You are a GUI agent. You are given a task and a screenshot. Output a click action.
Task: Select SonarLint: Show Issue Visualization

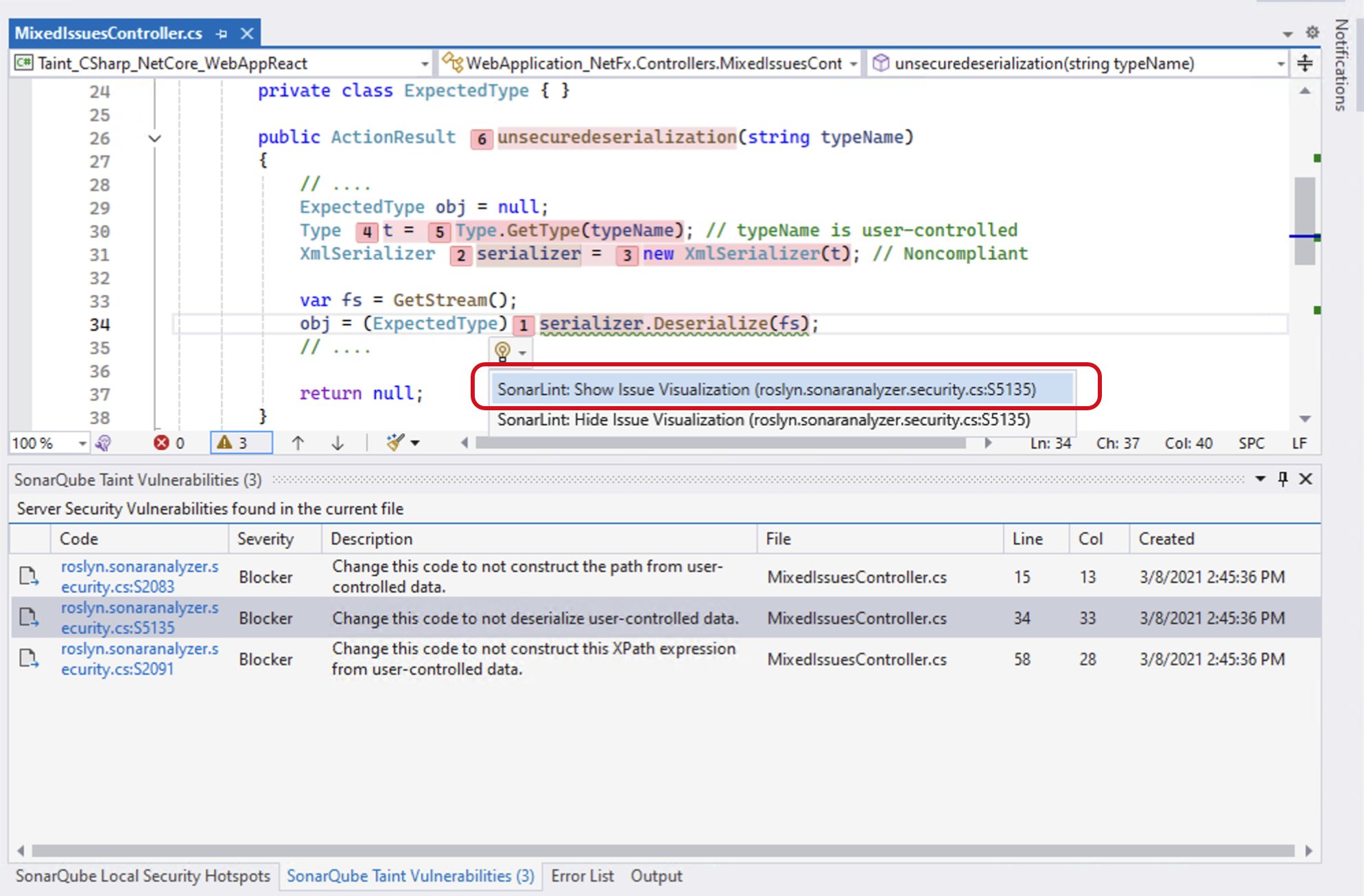click(782, 390)
